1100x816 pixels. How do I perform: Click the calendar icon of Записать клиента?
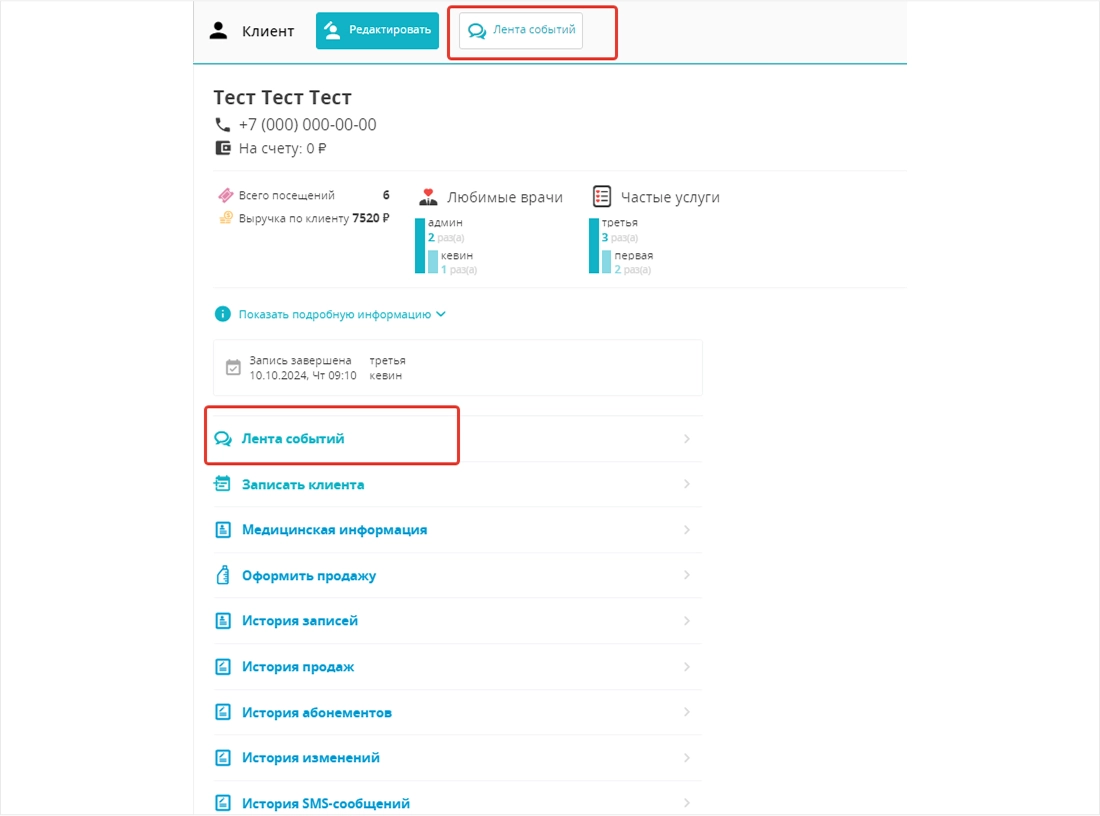click(x=222, y=483)
